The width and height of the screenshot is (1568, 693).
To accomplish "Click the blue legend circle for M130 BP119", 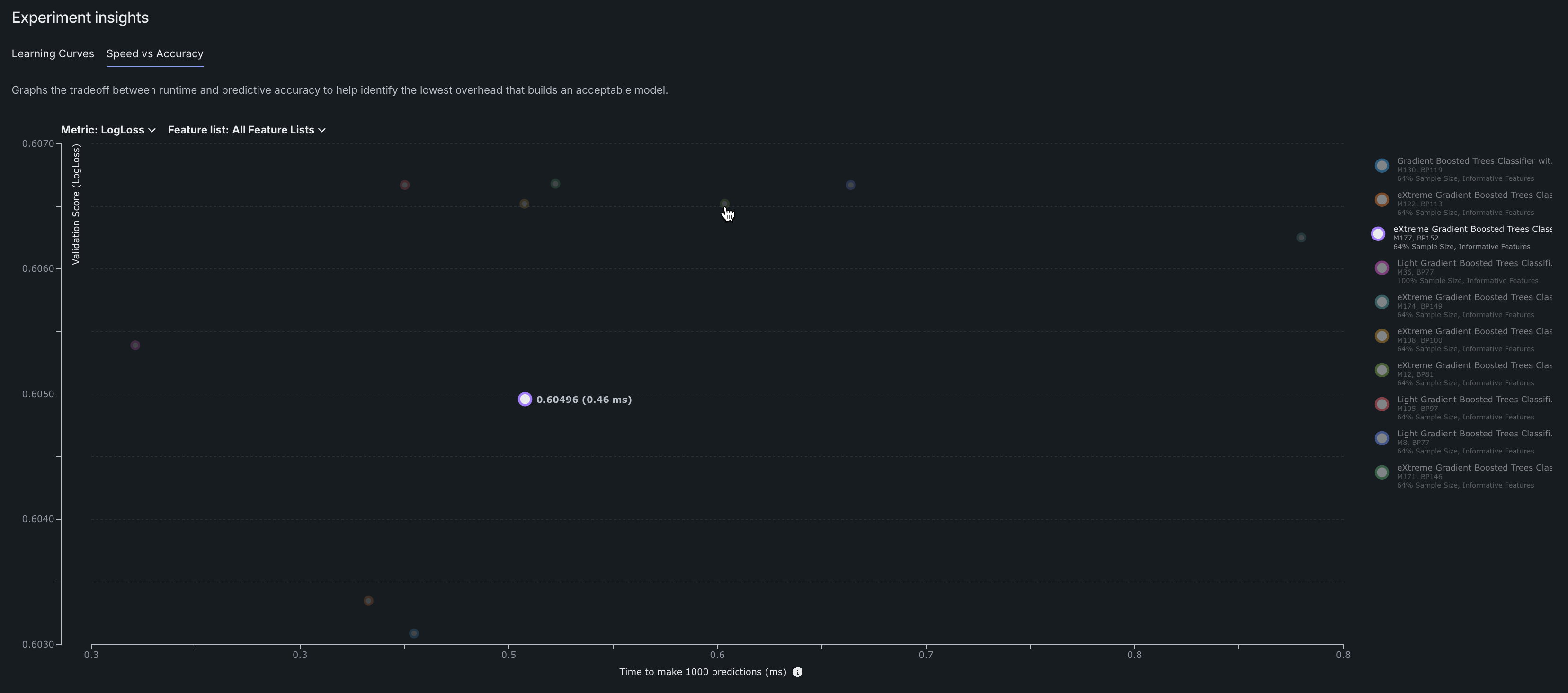I will [1382, 166].
